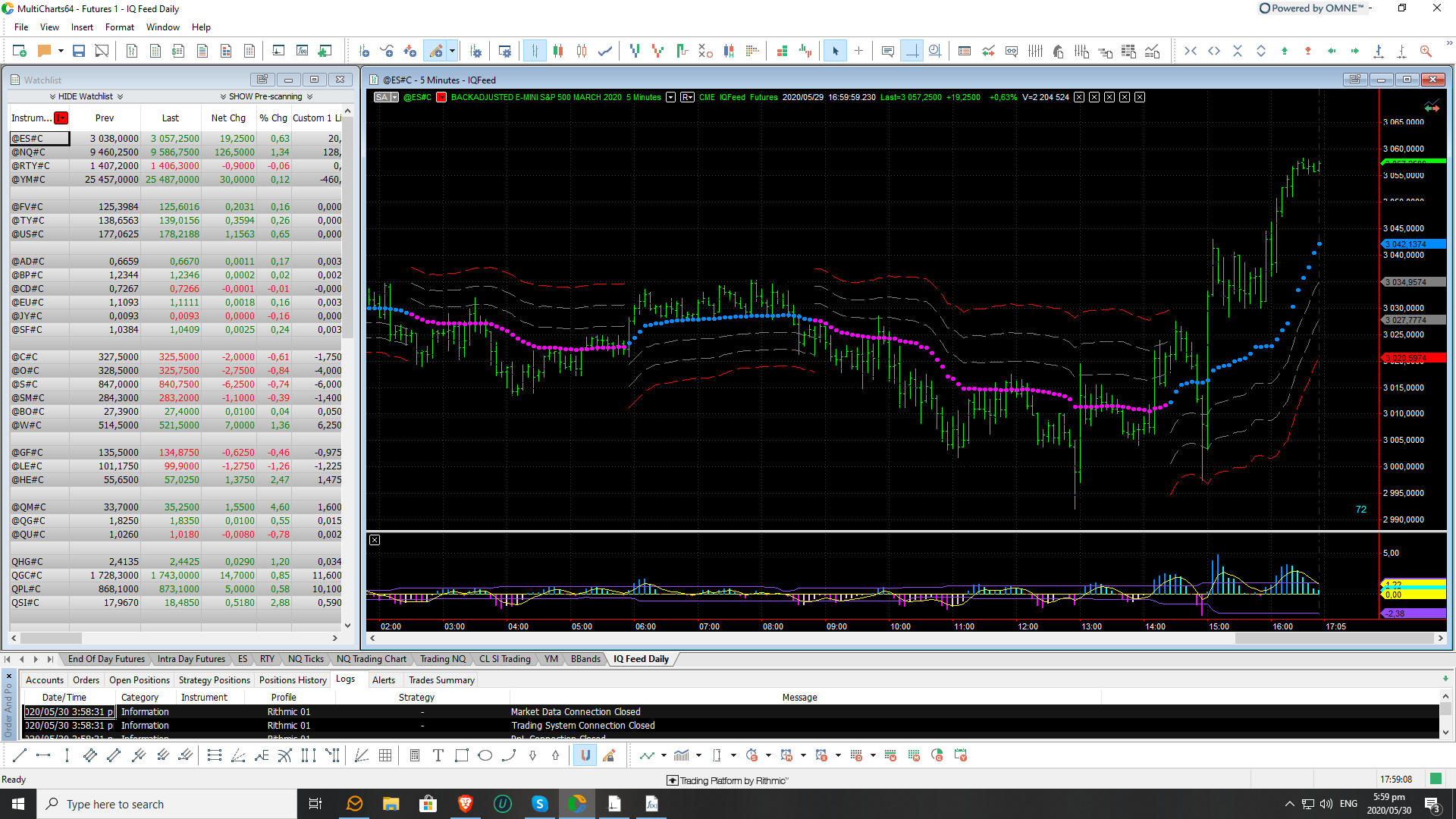Save workspace with the floppy disk icon
The height and width of the screenshot is (819, 1456).
click(x=79, y=51)
